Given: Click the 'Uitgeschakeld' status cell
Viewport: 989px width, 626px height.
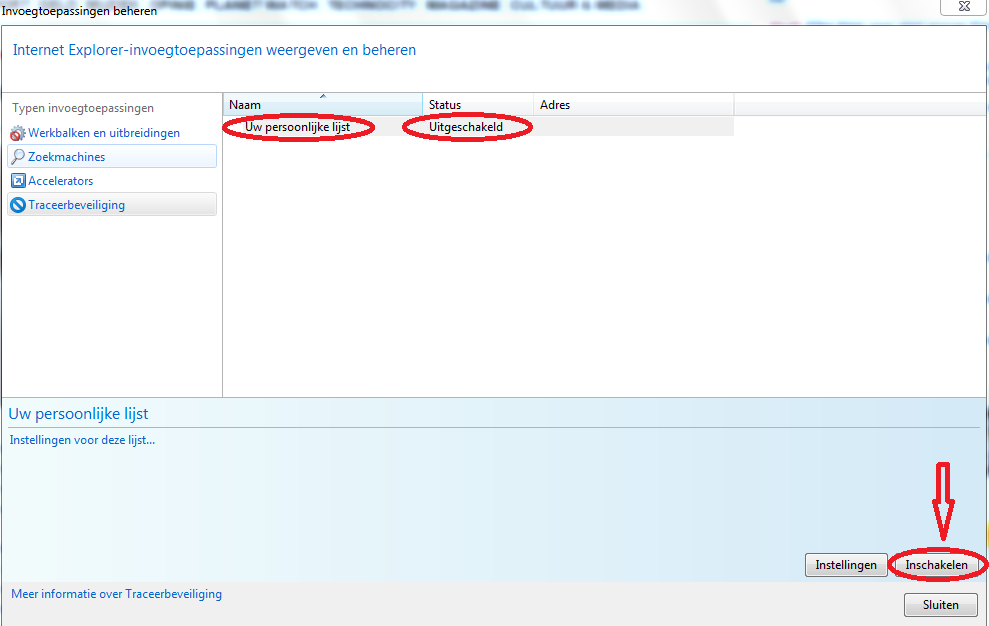Looking at the screenshot, I should (466, 127).
